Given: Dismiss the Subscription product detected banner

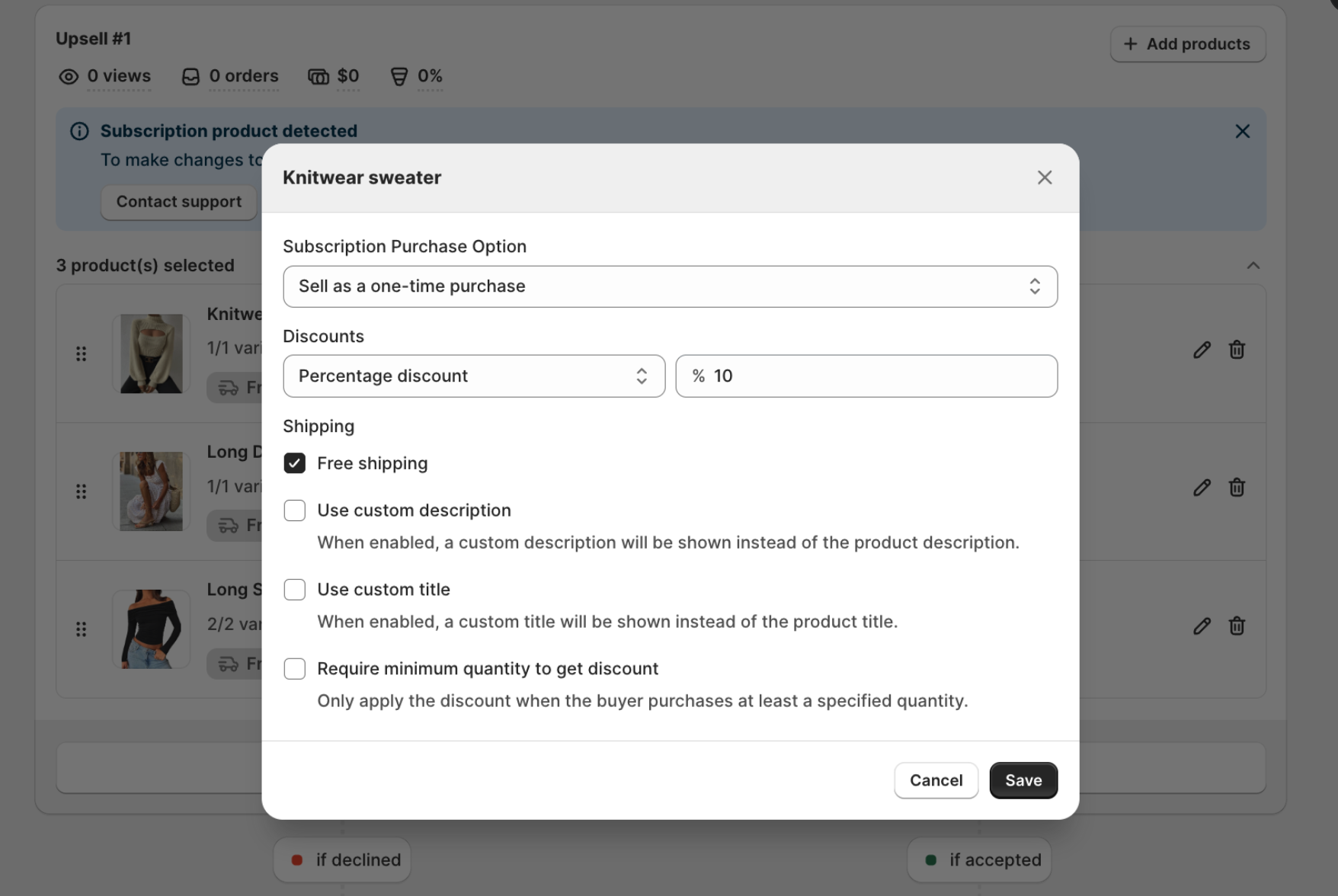Looking at the screenshot, I should (x=1242, y=131).
